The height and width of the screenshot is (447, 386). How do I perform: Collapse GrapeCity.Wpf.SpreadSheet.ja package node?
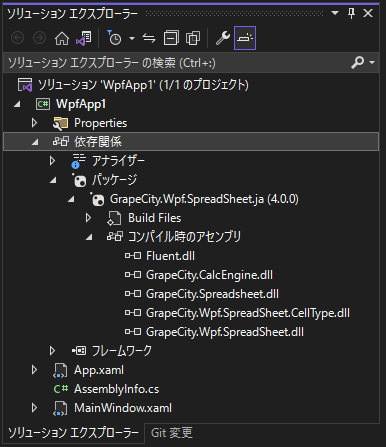click(x=71, y=199)
